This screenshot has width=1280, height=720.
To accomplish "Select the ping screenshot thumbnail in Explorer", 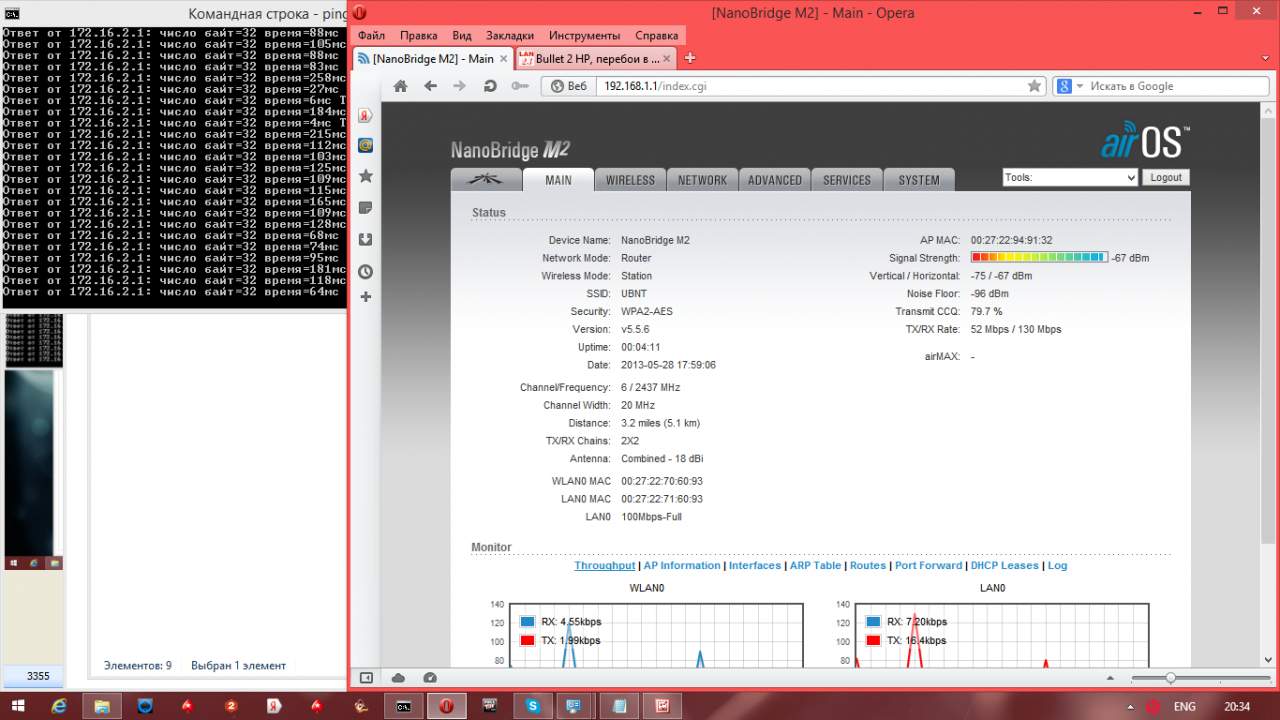I will [x=33, y=341].
